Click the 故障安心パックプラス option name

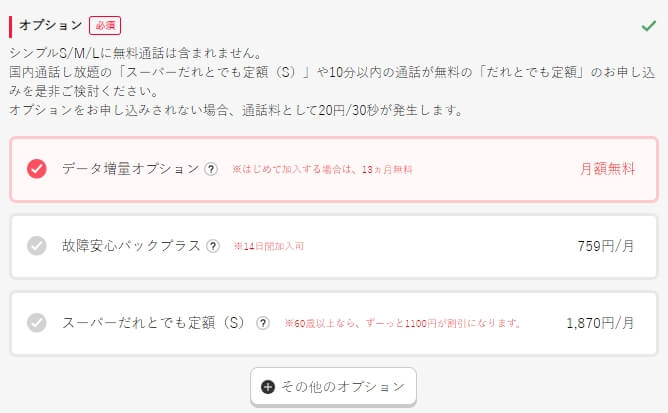(x=131, y=246)
